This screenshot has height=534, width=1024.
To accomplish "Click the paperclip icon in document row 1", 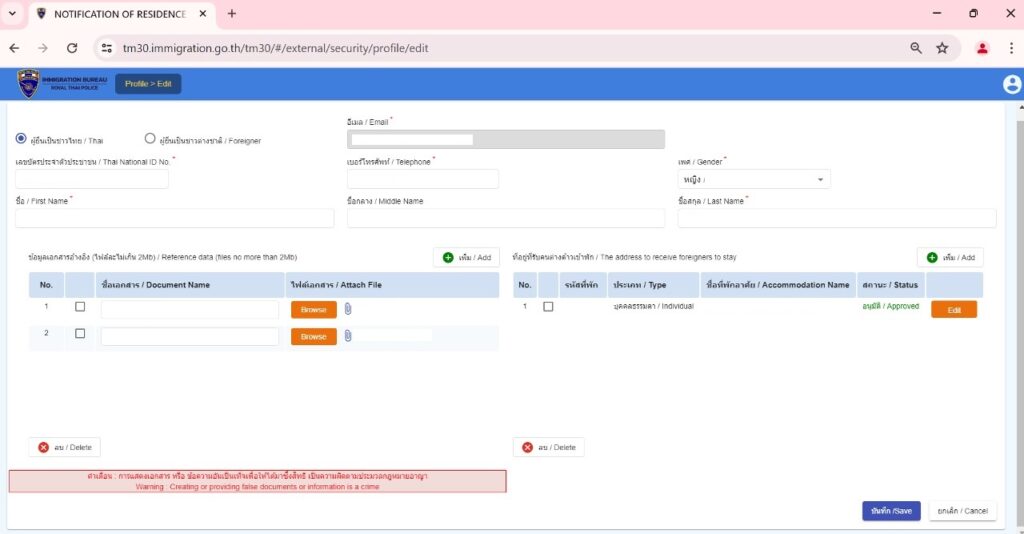I will [348, 309].
